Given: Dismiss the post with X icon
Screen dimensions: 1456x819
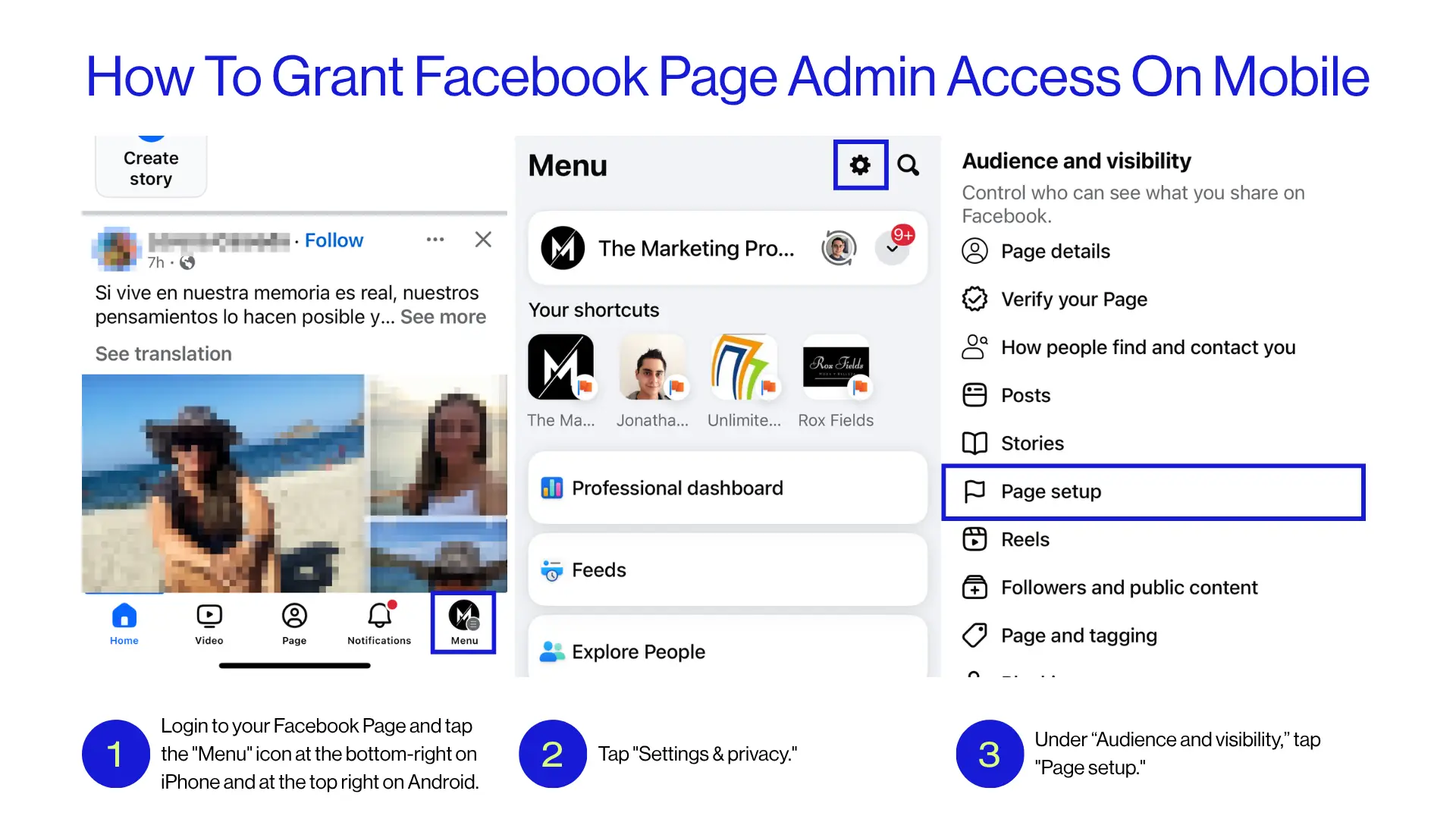Looking at the screenshot, I should 483,240.
